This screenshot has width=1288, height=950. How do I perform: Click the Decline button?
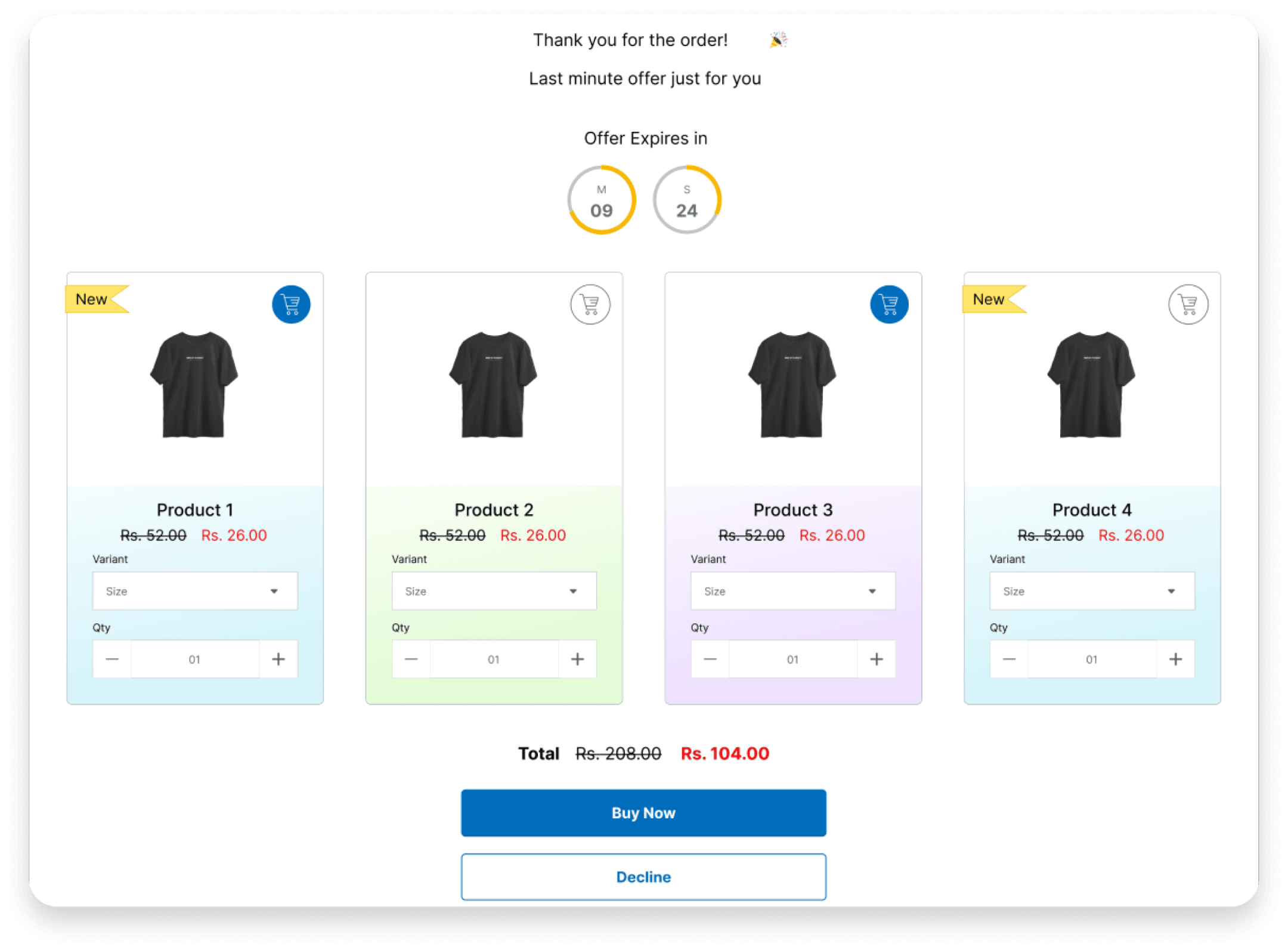click(644, 876)
